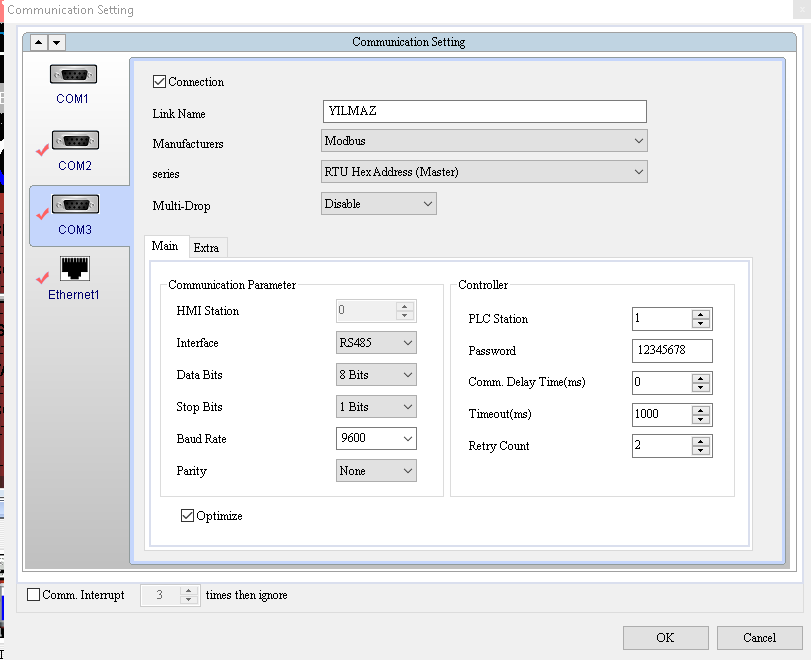Toggle the Optimize checkbox

(187, 515)
